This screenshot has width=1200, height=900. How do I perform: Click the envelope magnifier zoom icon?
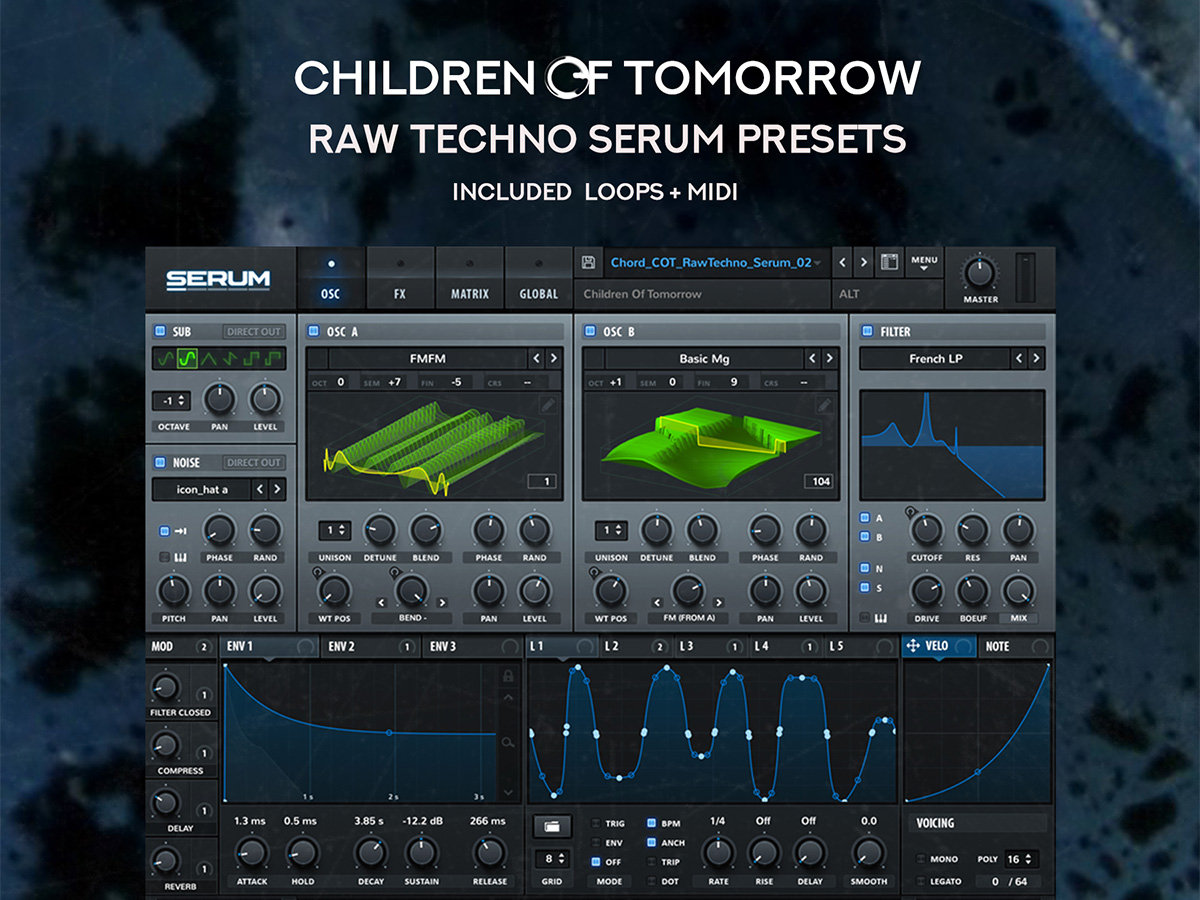[x=508, y=742]
